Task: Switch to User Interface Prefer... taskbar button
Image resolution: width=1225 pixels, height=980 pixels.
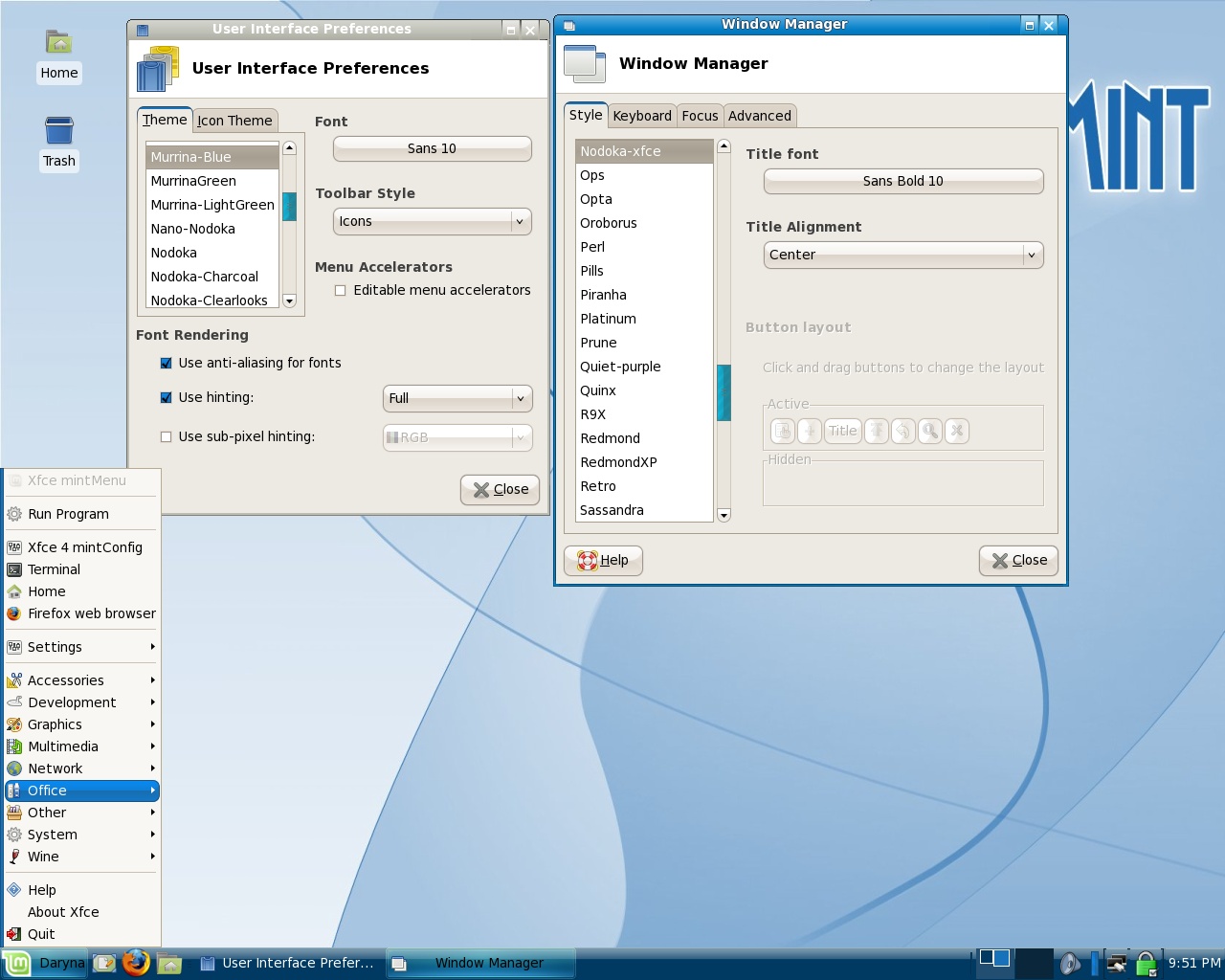Action: (287, 964)
